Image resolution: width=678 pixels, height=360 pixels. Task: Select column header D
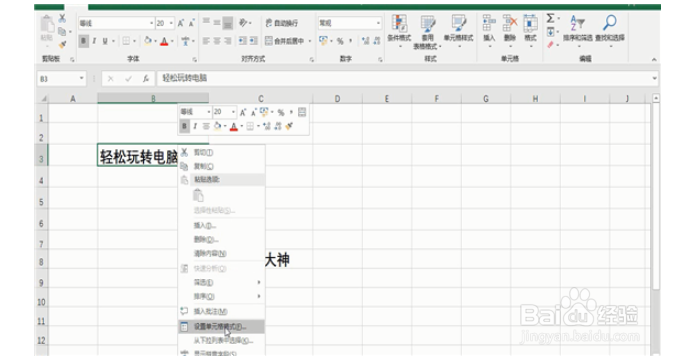tap(337, 99)
